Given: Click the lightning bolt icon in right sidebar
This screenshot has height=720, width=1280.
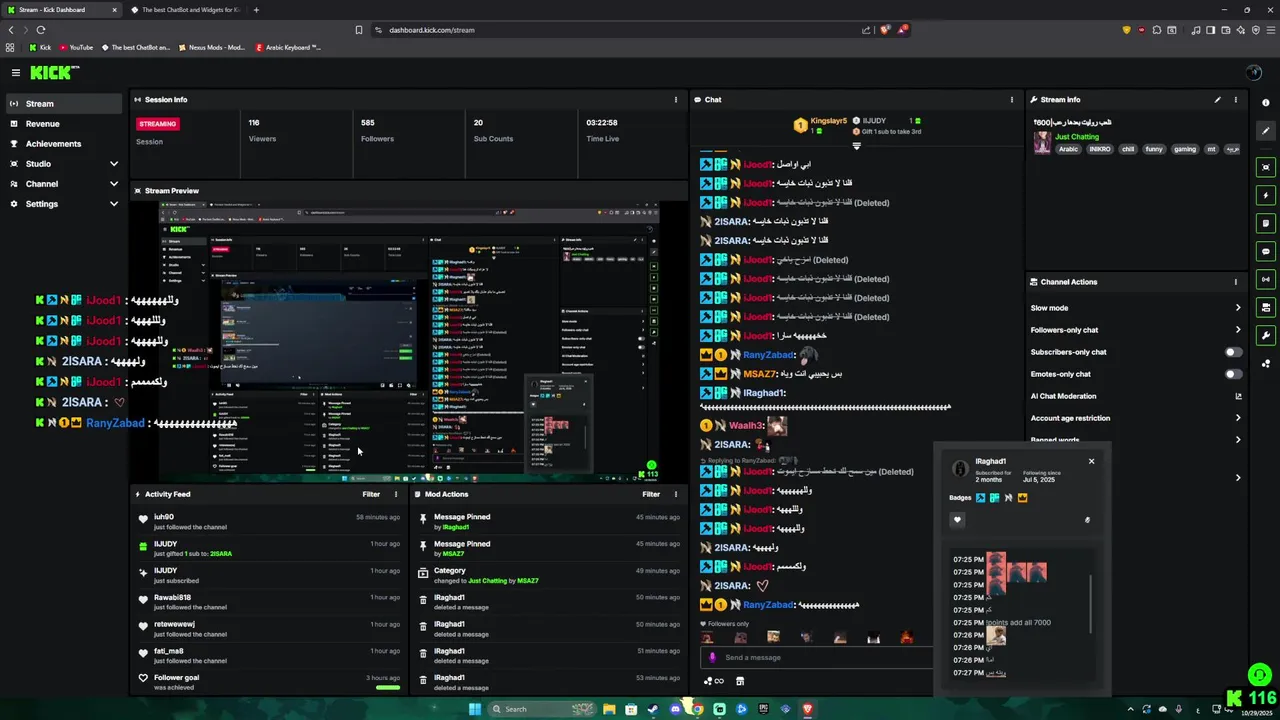Looking at the screenshot, I should [x=1266, y=195].
